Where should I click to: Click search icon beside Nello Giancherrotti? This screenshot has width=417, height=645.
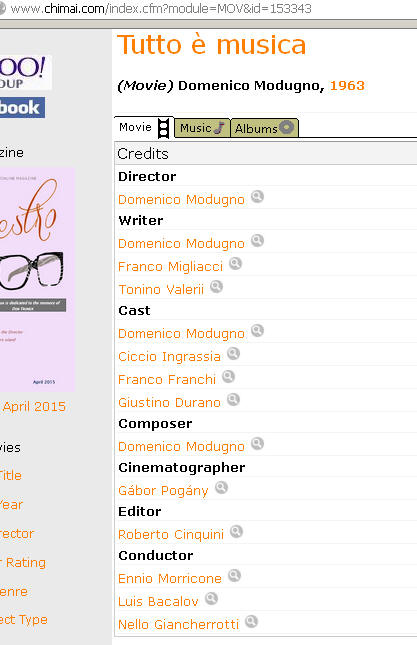tap(251, 622)
